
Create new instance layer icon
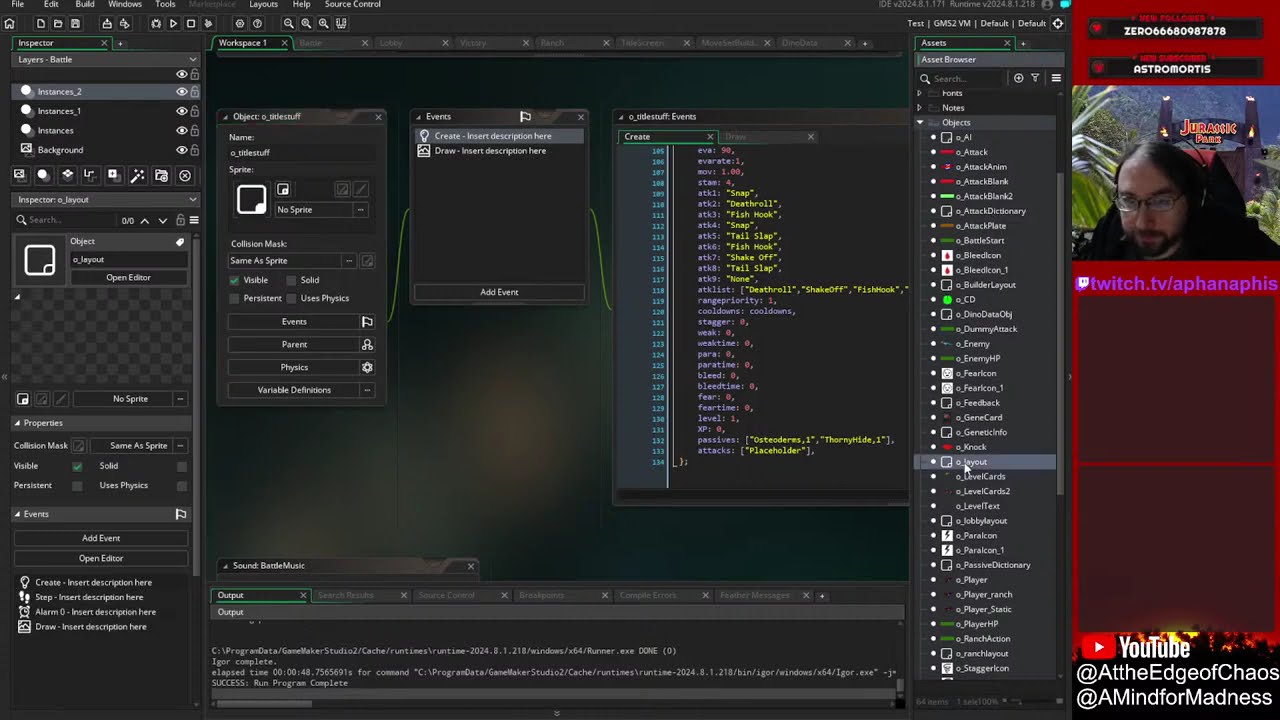(x=43, y=175)
